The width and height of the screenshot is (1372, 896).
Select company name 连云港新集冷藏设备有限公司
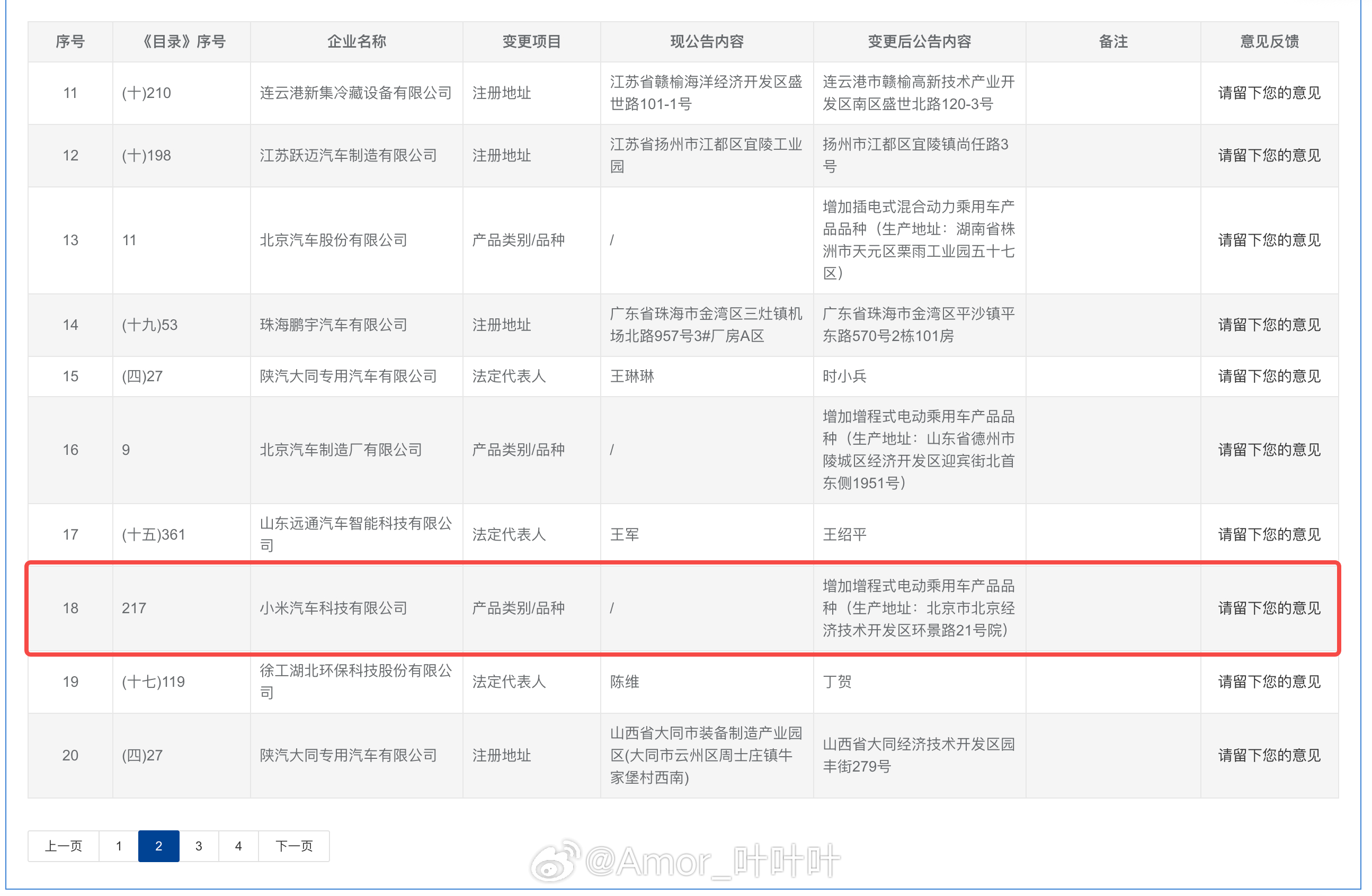[355, 93]
